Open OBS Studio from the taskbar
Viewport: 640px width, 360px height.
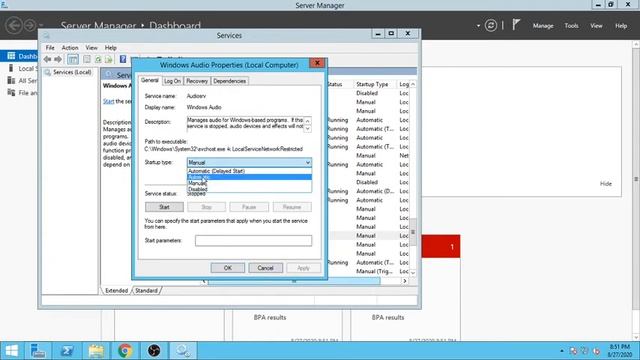[x=154, y=351]
